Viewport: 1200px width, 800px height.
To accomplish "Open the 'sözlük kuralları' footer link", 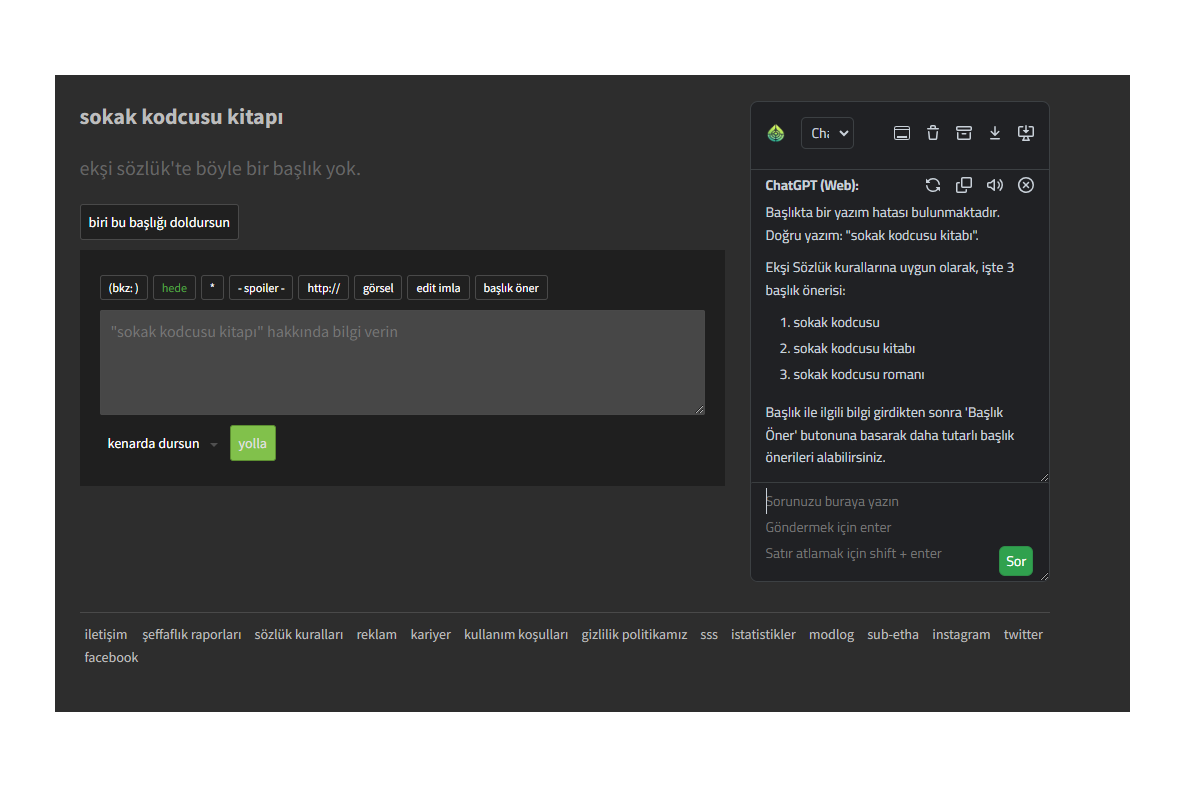I will 299,634.
